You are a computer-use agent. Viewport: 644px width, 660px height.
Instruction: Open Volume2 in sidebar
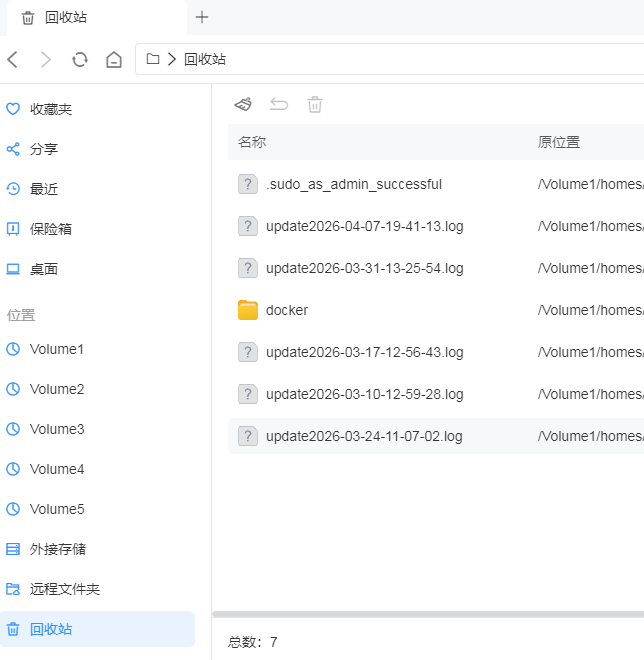tap(98, 389)
